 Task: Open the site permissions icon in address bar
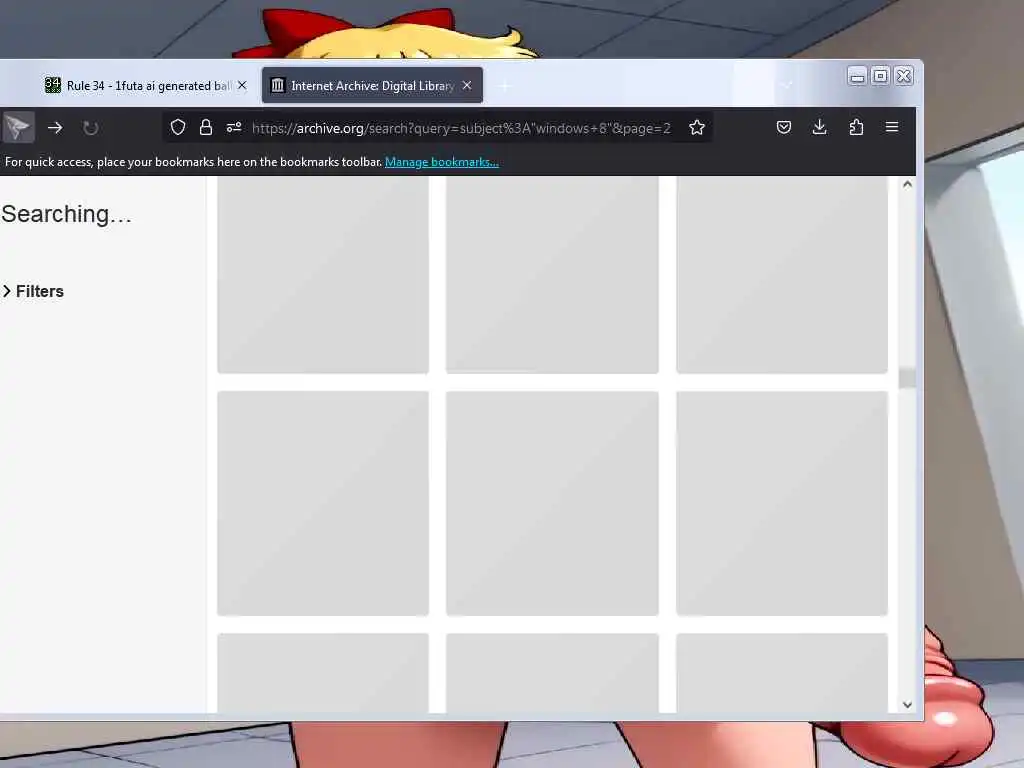click(234, 127)
